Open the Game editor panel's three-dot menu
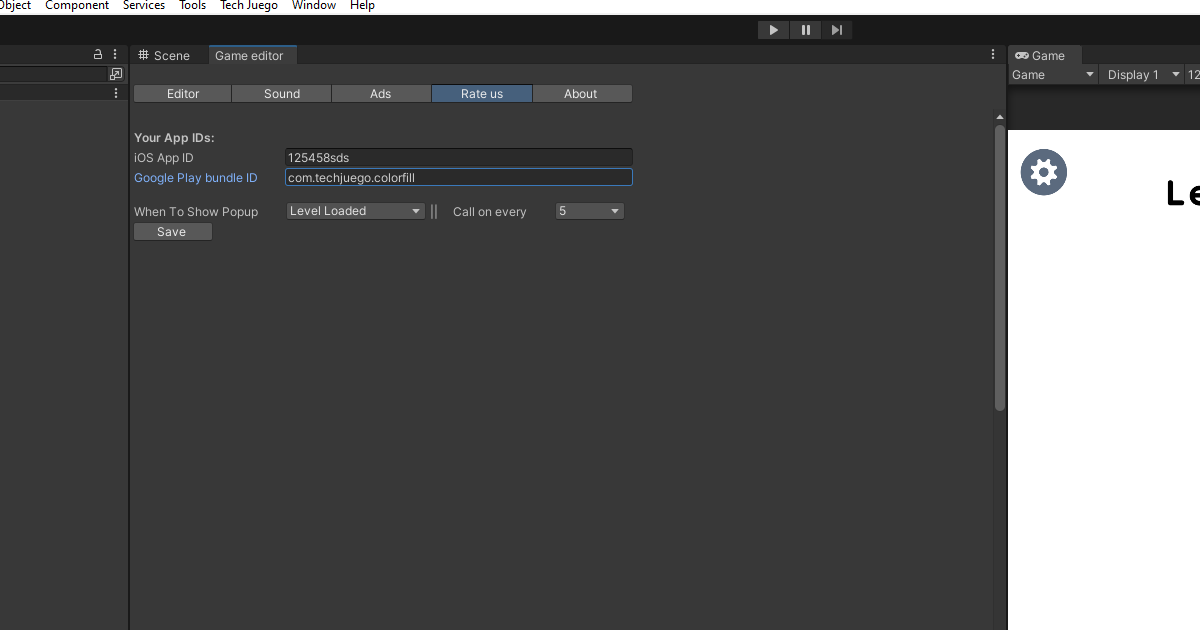 [993, 54]
